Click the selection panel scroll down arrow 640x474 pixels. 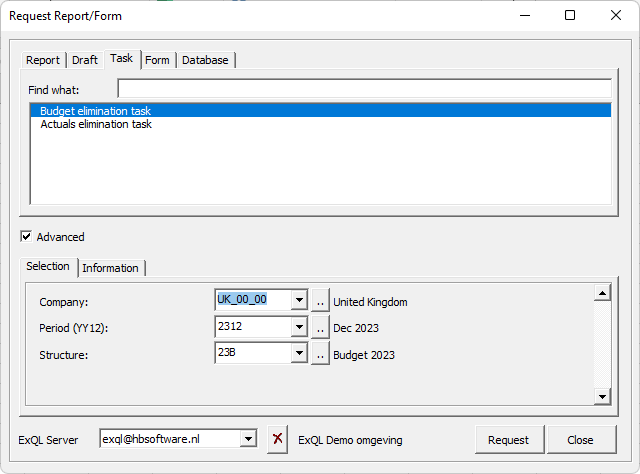(x=602, y=396)
